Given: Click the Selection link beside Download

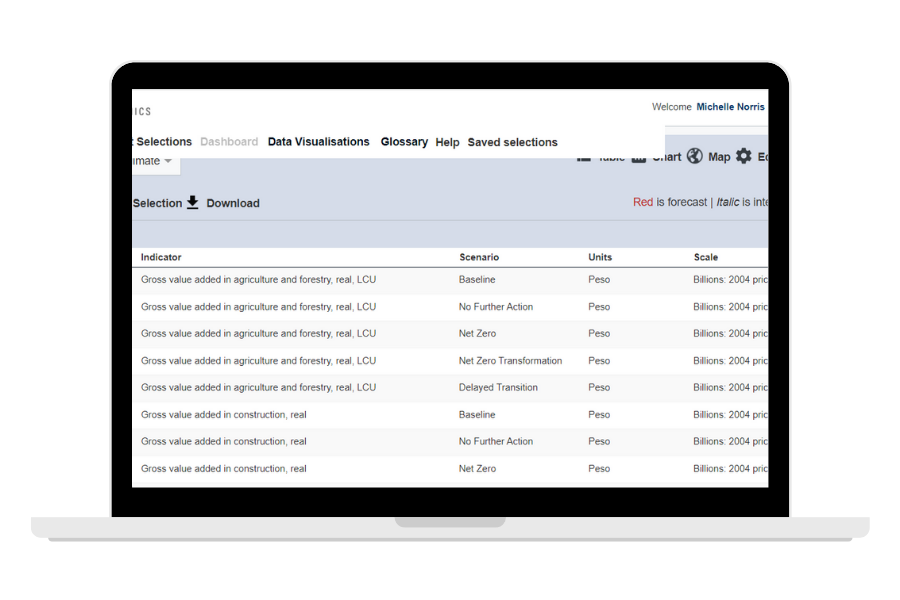Looking at the screenshot, I should [157, 203].
